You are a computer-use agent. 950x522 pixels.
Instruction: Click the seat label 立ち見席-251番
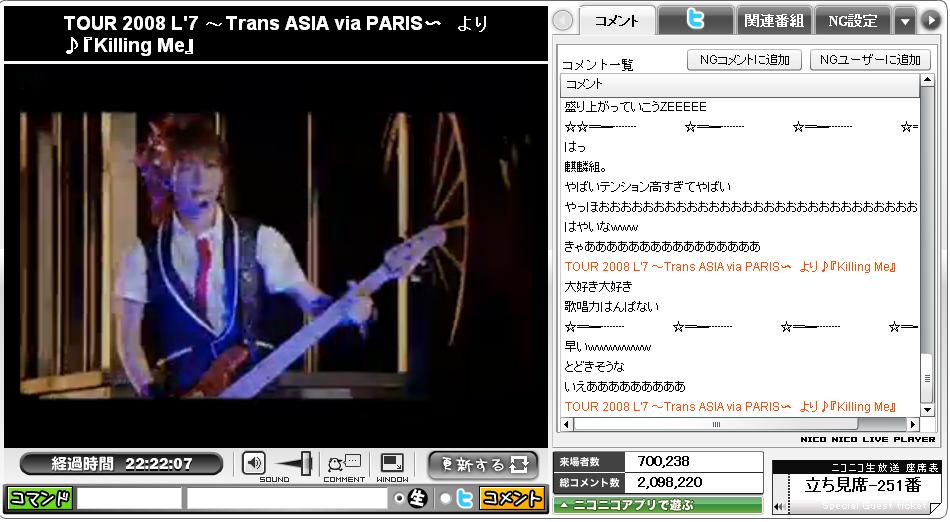[x=863, y=486]
